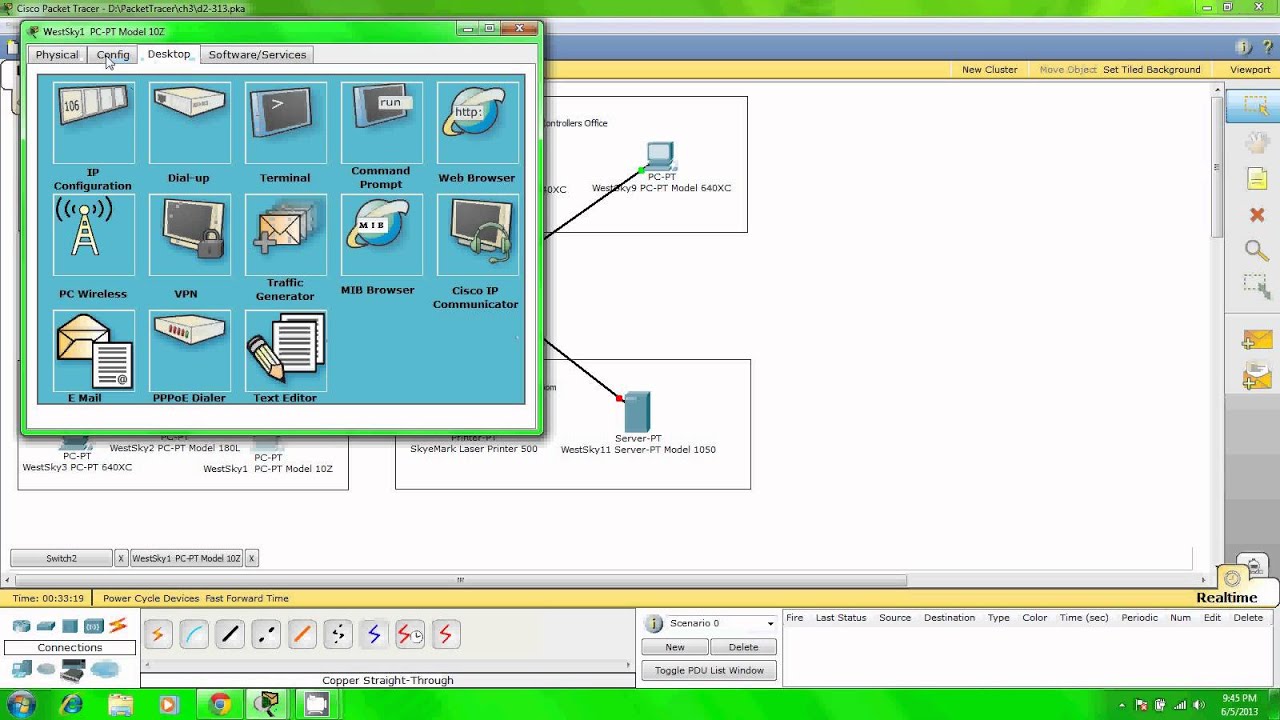Activate the red X Delete tool
This screenshot has width=1280, height=720.
1256,215
